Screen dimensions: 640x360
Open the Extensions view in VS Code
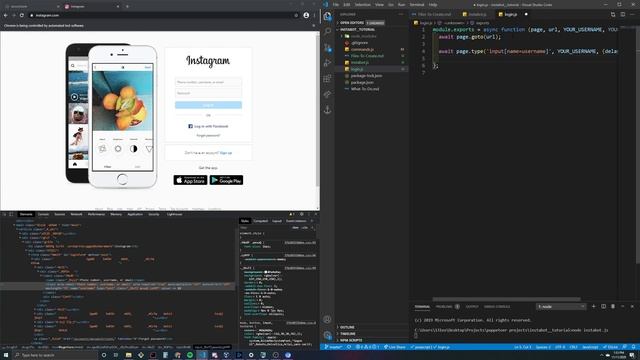[327, 78]
